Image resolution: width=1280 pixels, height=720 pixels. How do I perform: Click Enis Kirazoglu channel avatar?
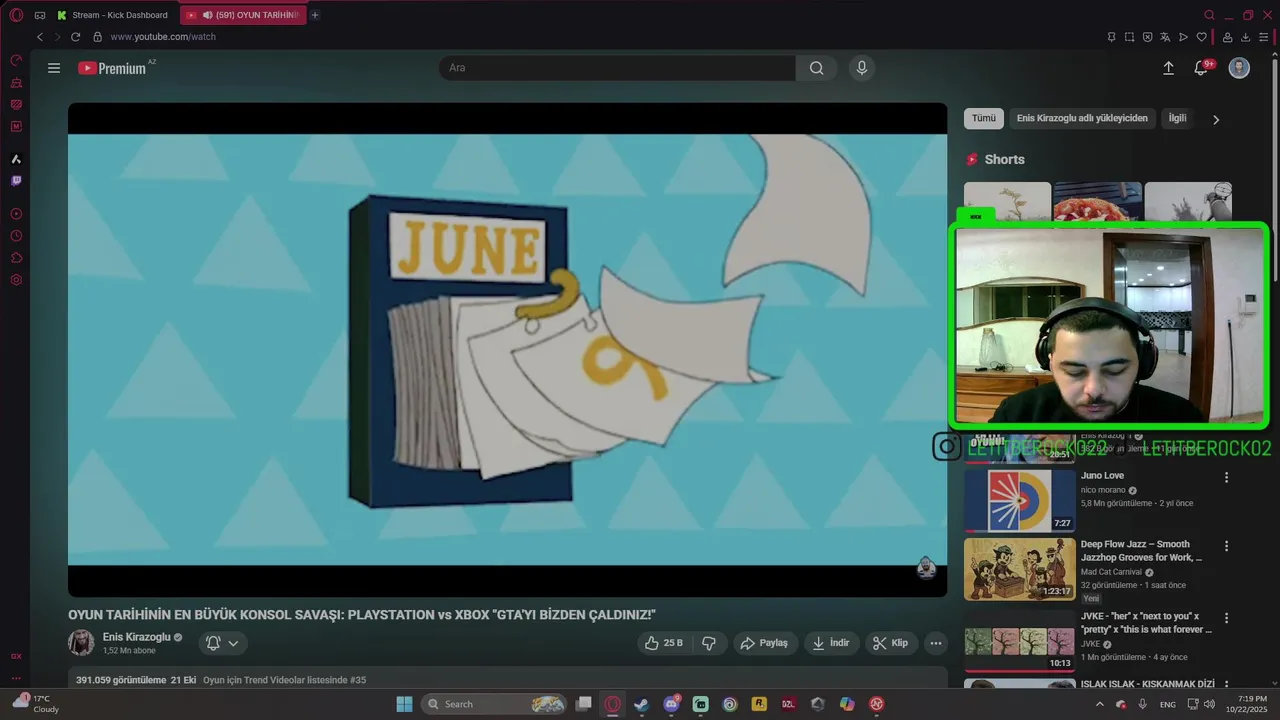click(x=81, y=643)
